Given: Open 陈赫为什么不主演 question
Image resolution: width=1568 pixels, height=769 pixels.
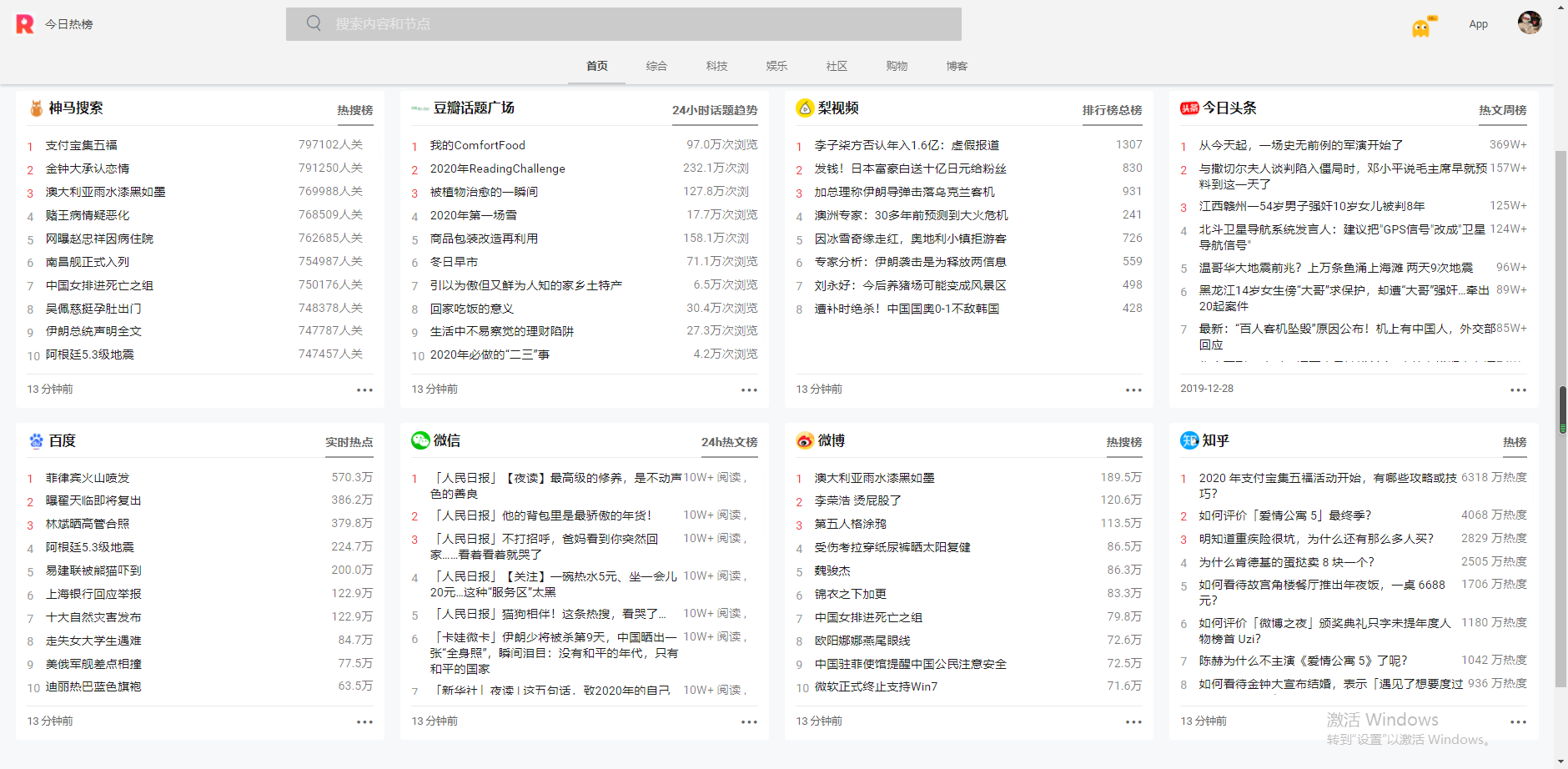Looking at the screenshot, I should point(1304,661).
